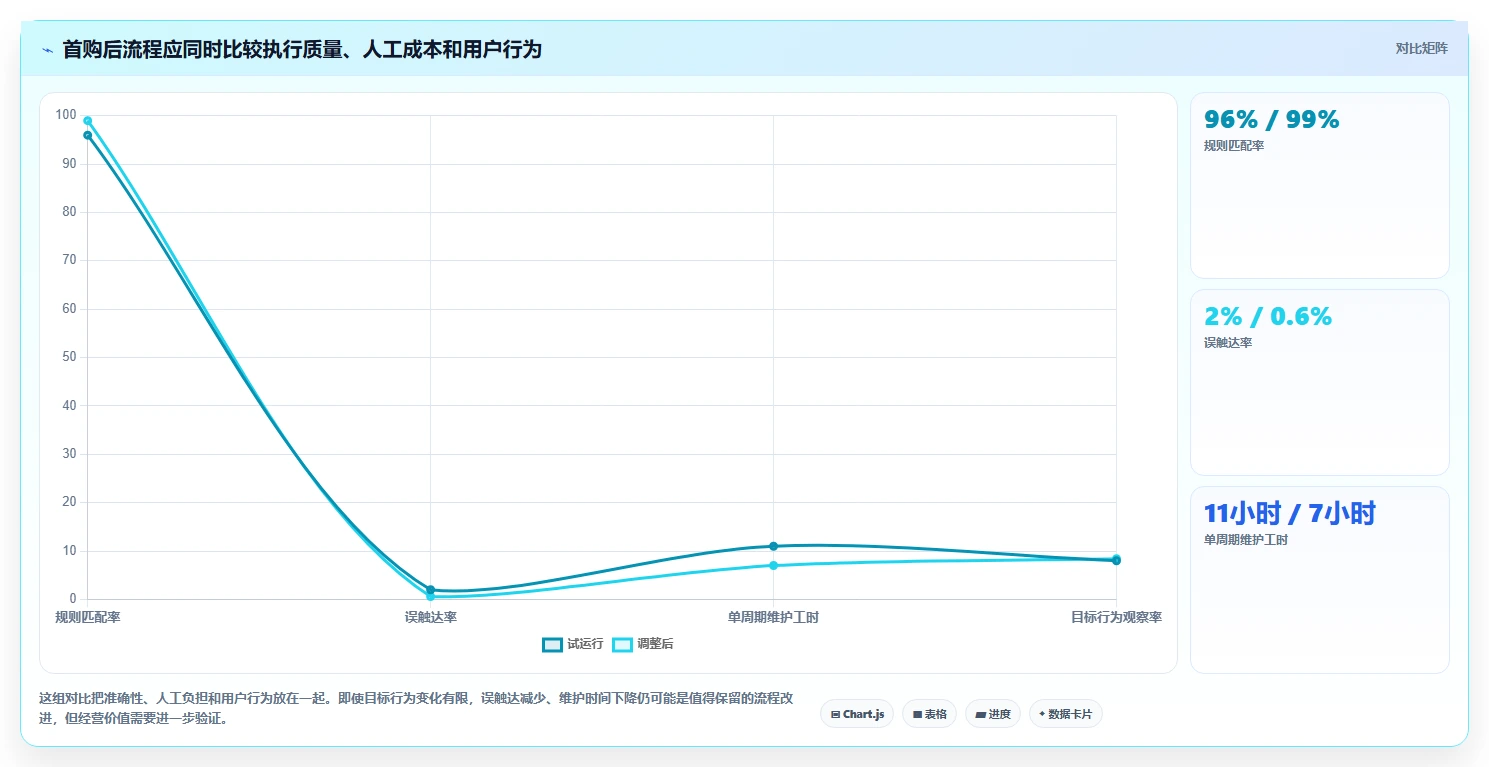
Task: Click the x-axis label 目标行为观察率
Action: pyautogui.click(x=1116, y=617)
